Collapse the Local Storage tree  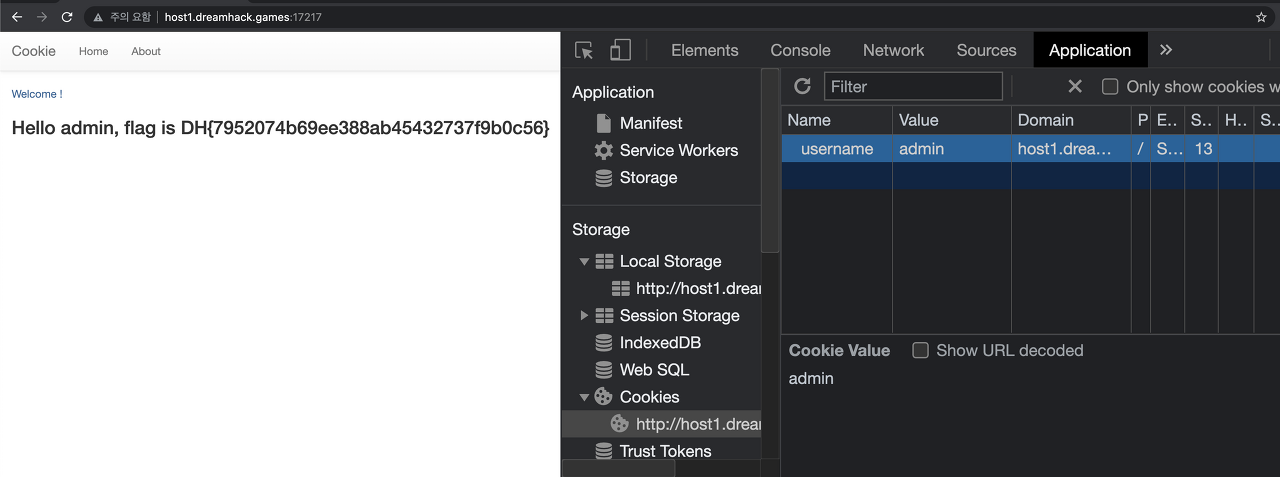point(585,261)
